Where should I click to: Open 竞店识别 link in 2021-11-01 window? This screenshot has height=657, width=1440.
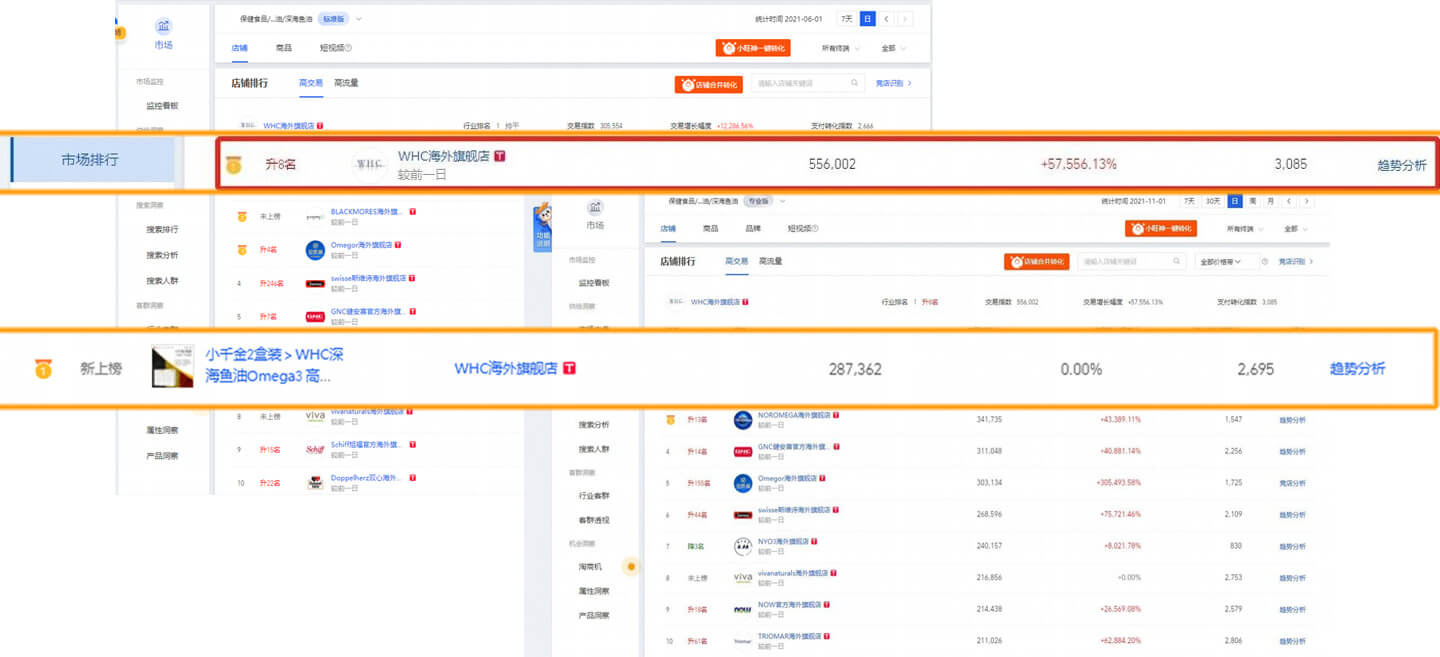pyautogui.click(x=1297, y=261)
